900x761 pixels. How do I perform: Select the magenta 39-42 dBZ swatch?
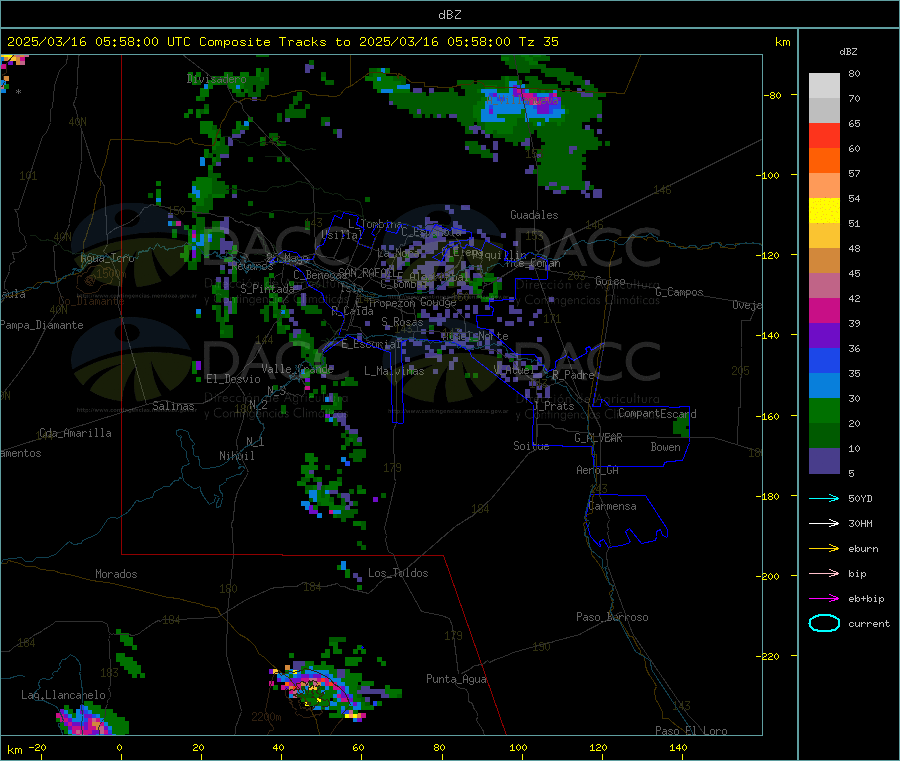824,310
